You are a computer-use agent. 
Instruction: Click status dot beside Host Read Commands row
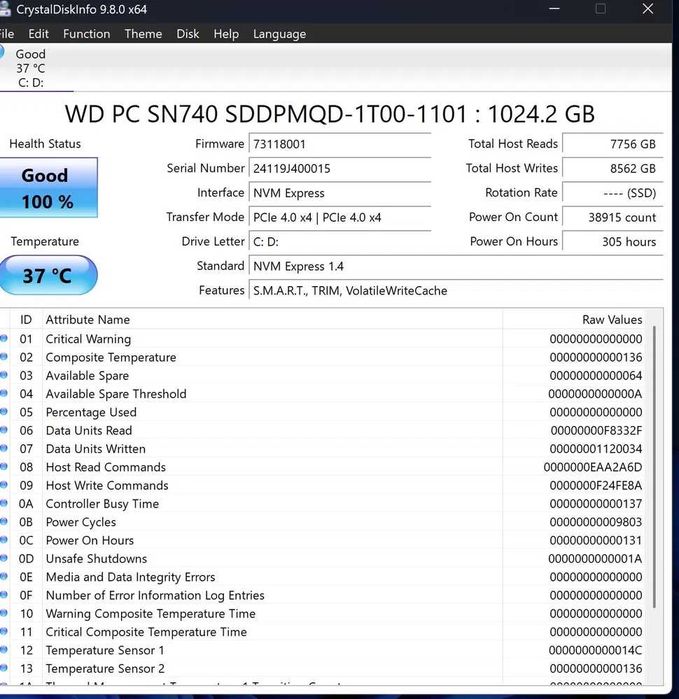click(x=4, y=466)
